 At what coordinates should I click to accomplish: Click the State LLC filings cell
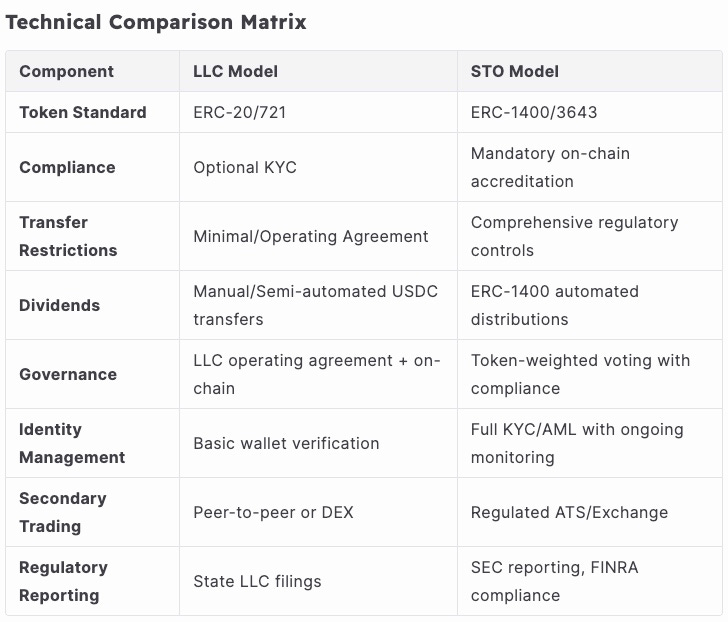tap(257, 581)
